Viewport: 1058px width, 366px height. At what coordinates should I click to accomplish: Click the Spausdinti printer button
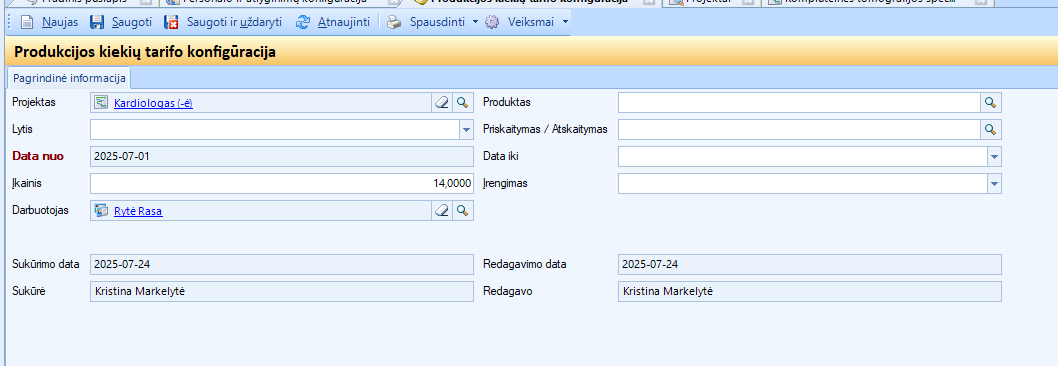[425, 22]
